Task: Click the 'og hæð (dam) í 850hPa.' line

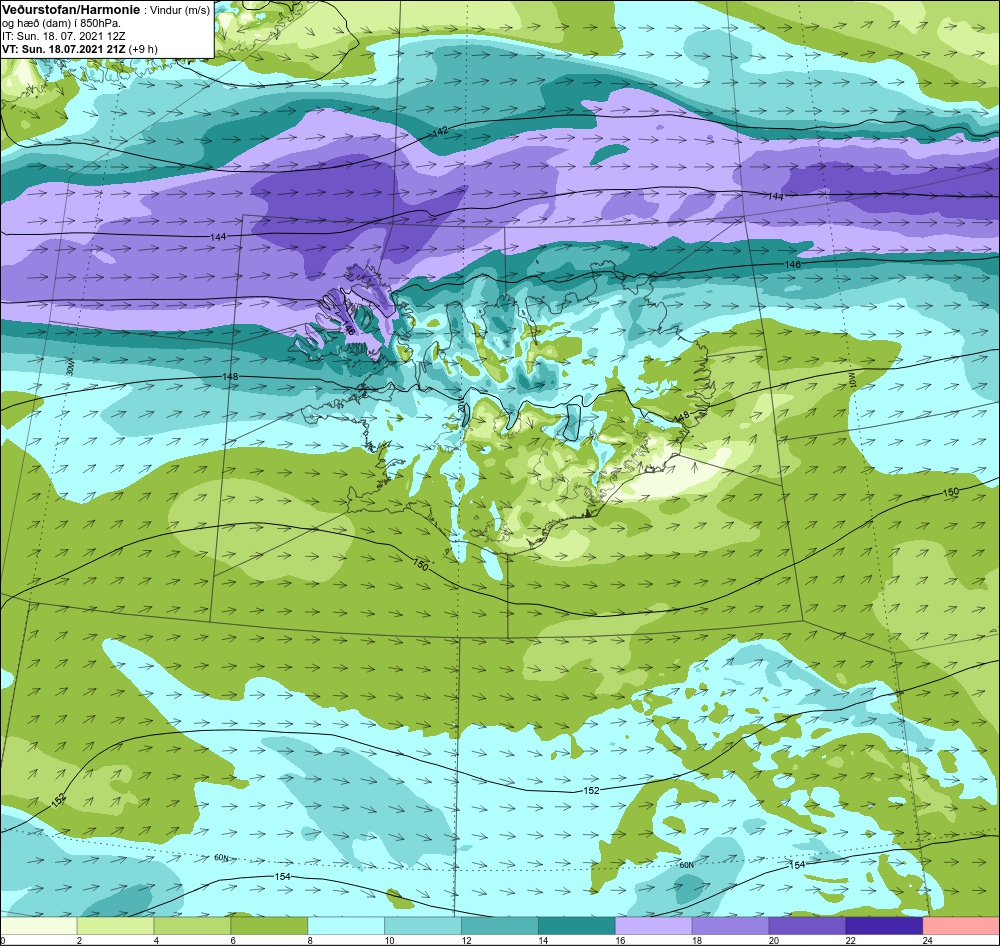Action: click(x=61, y=23)
